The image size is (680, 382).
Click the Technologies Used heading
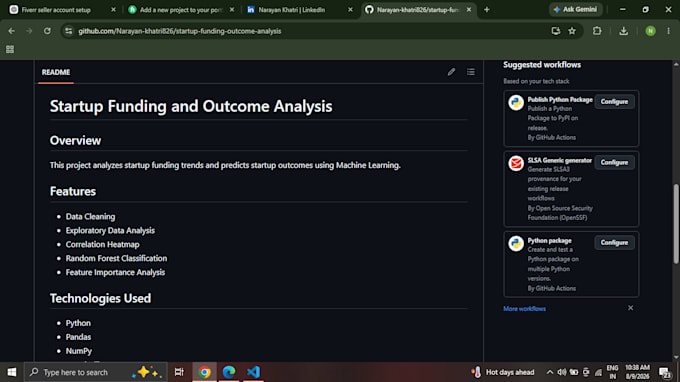click(100, 298)
